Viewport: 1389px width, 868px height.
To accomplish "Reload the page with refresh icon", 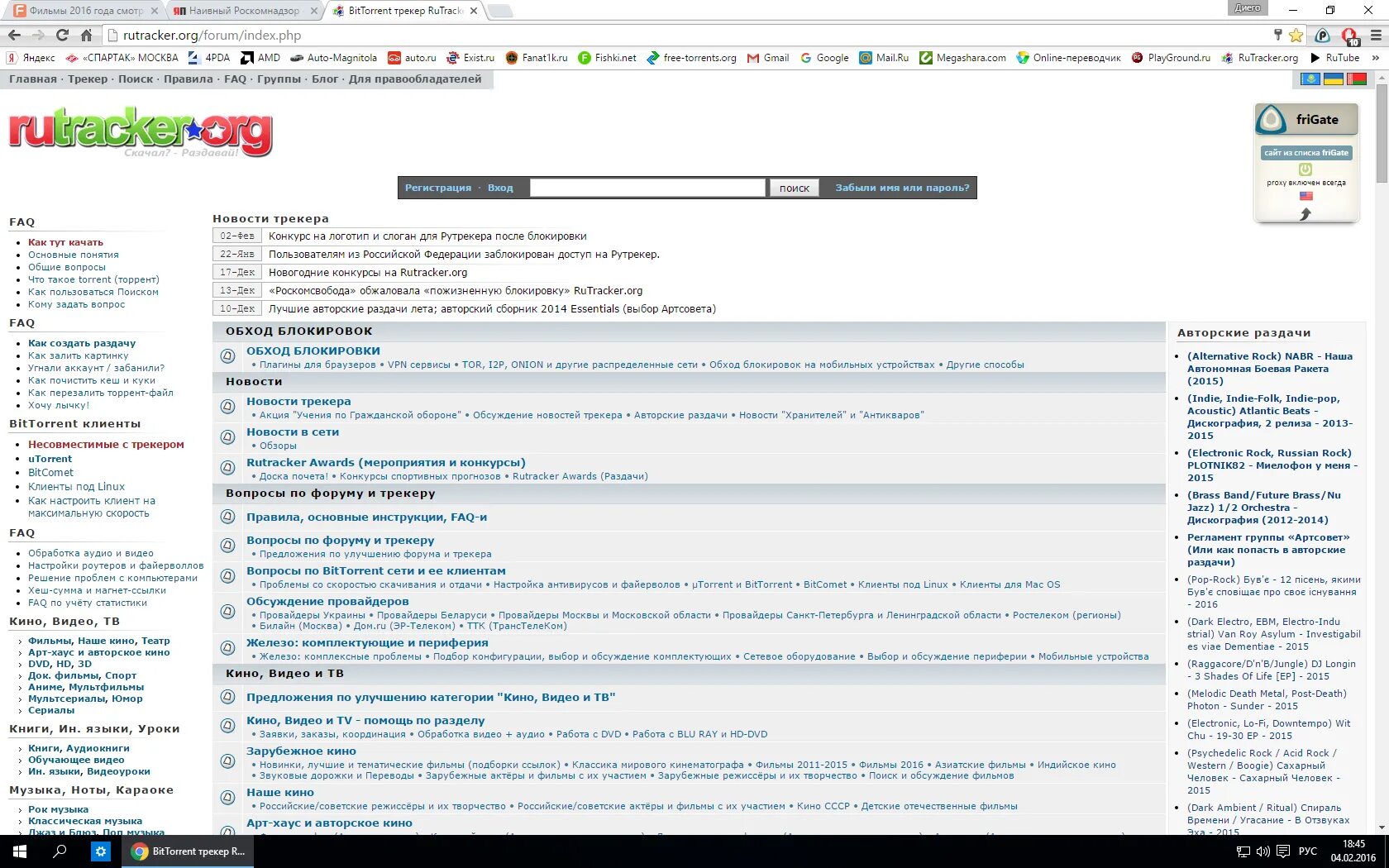I will point(62,36).
